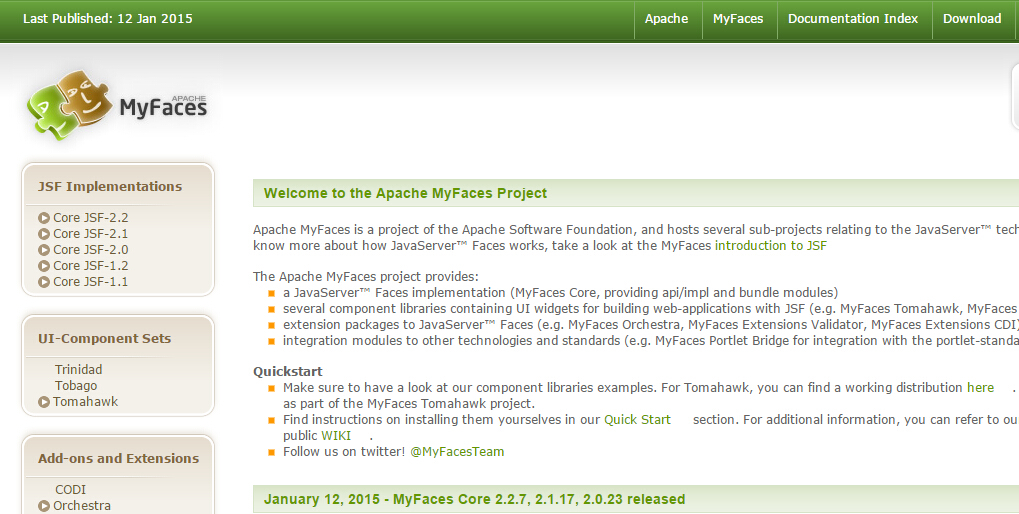Expand the Core JSF-2.1 arrow icon
This screenshot has height=514, width=1019.
(x=44, y=234)
